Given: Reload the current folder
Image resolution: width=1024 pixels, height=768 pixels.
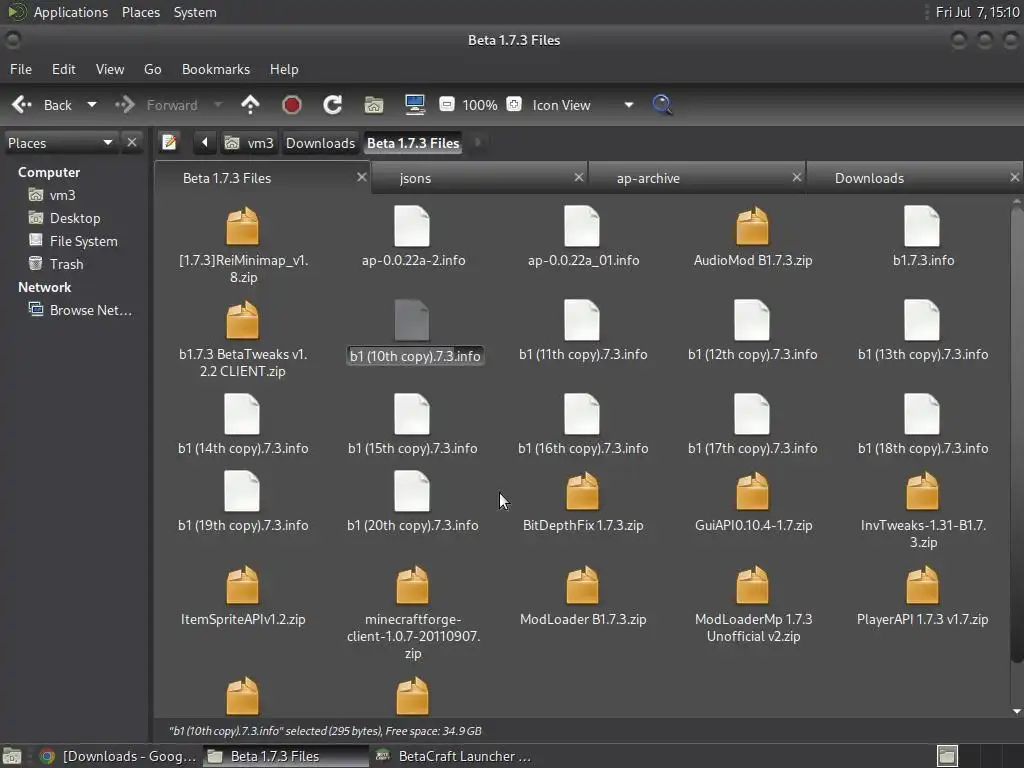Looking at the screenshot, I should [x=332, y=104].
